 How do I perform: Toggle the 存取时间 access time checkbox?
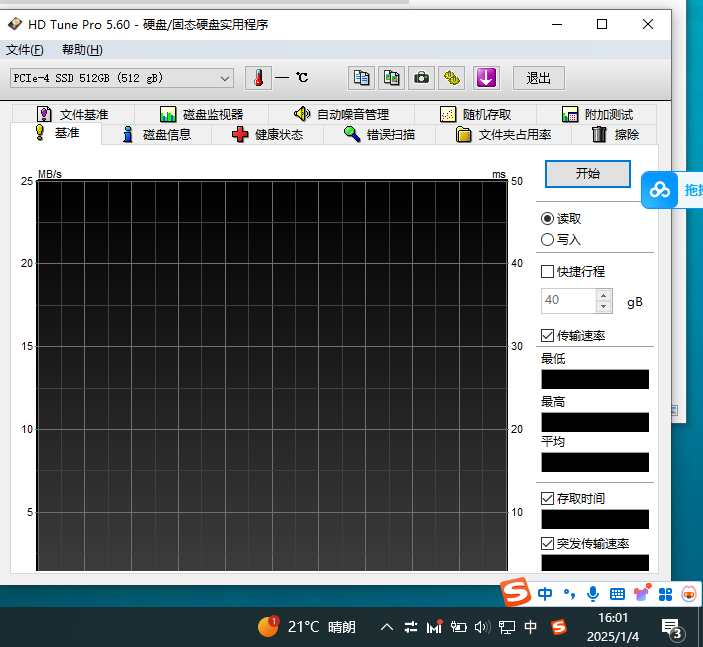(x=547, y=498)
